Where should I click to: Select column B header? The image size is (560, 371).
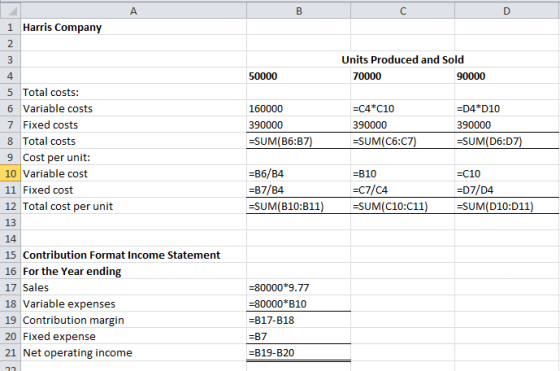pyautogui.click(x=299, y=11)
